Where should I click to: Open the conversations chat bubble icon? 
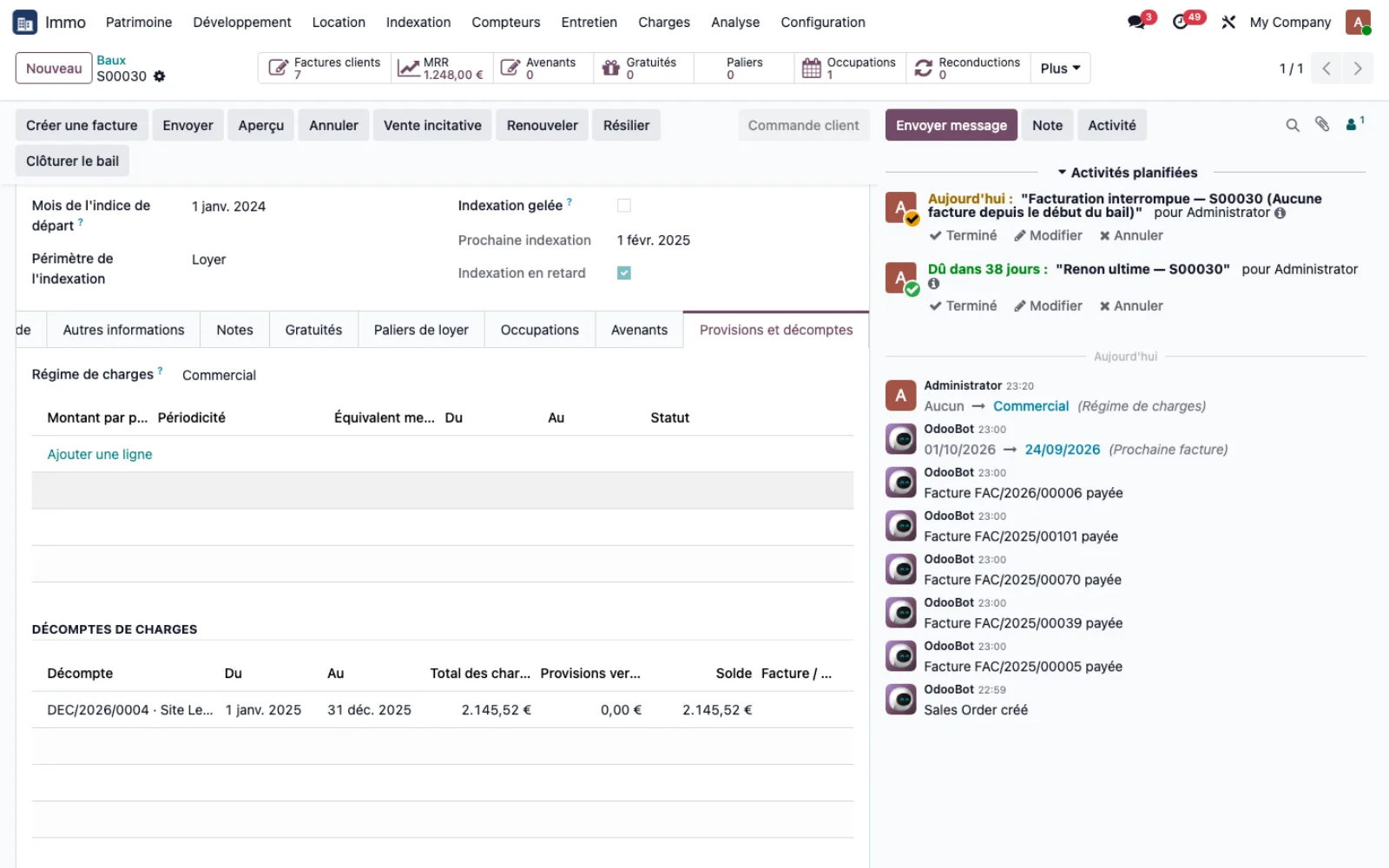1136,22
